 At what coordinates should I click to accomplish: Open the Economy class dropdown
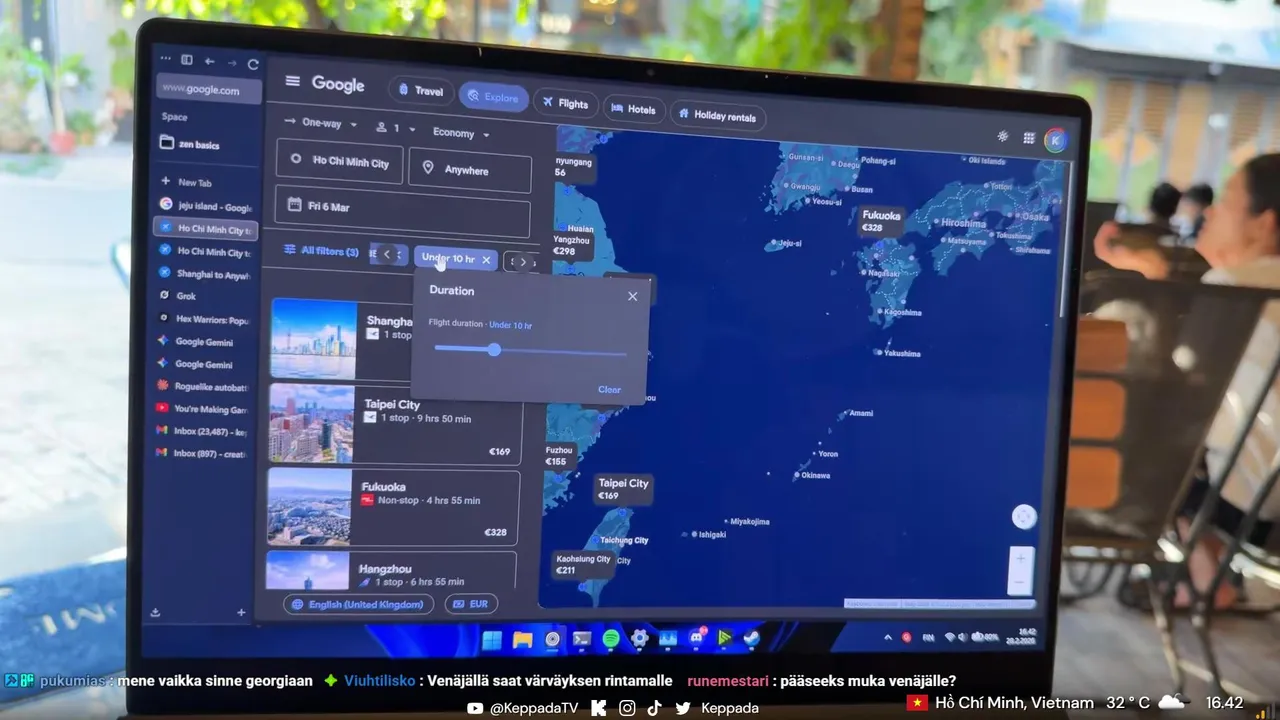[x=461, y=133]
